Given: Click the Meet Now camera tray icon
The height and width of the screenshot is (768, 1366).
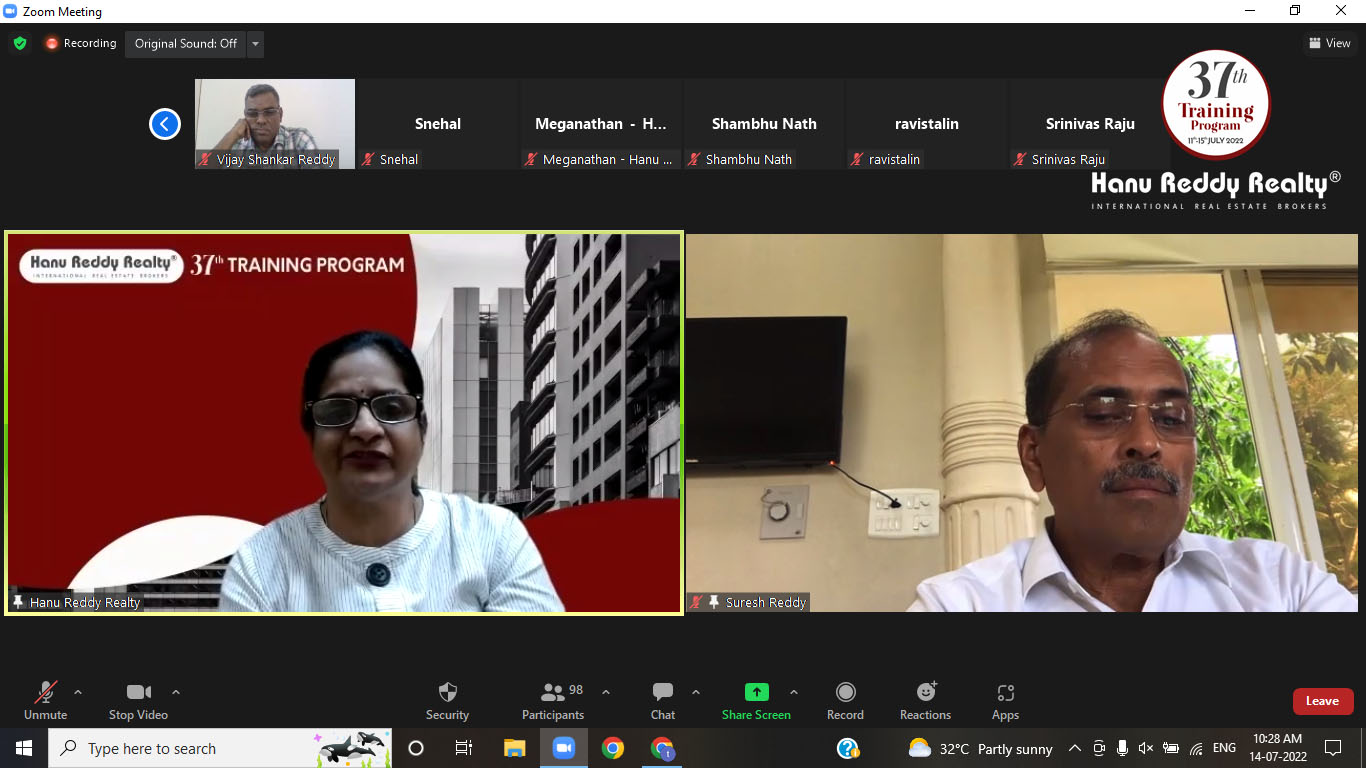Looking at the screenshot, I should pos(1099,748).
